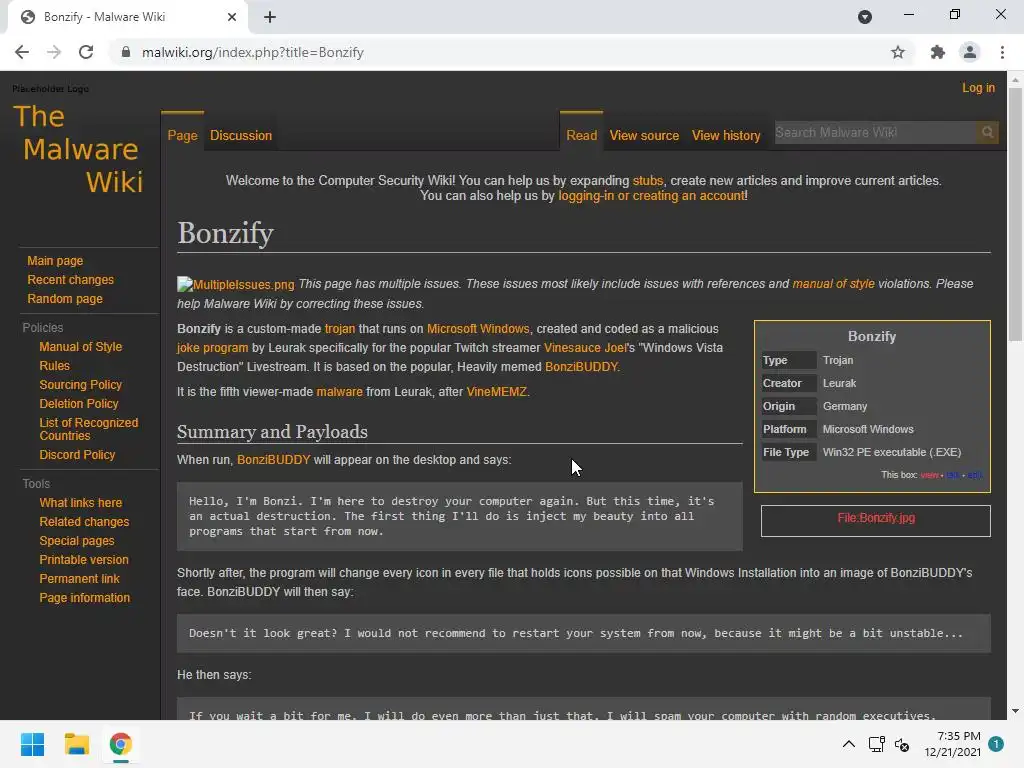Screen dimensions: 1024x768
Task: Click the page vertical scrollbar thumb
Action: (x=1015, y=214)
